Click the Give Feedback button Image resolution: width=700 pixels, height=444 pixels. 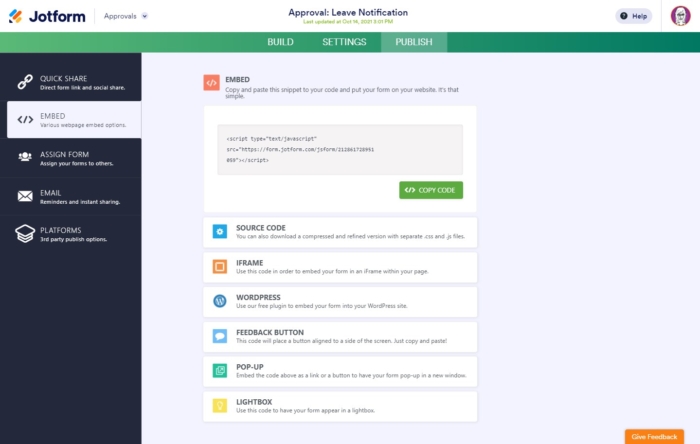coord(654,437)
